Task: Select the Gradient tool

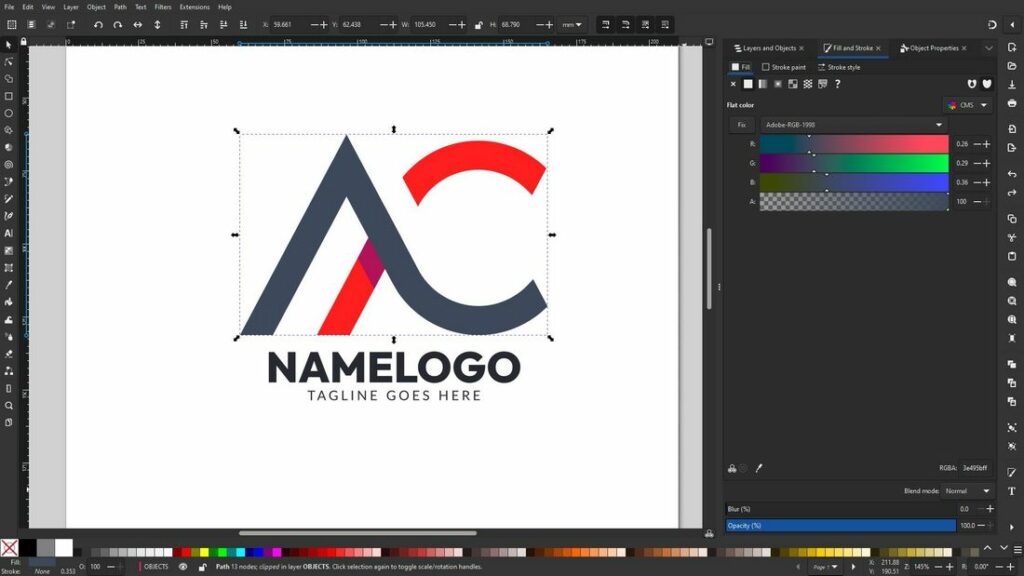Action: (x=9, y=252)
